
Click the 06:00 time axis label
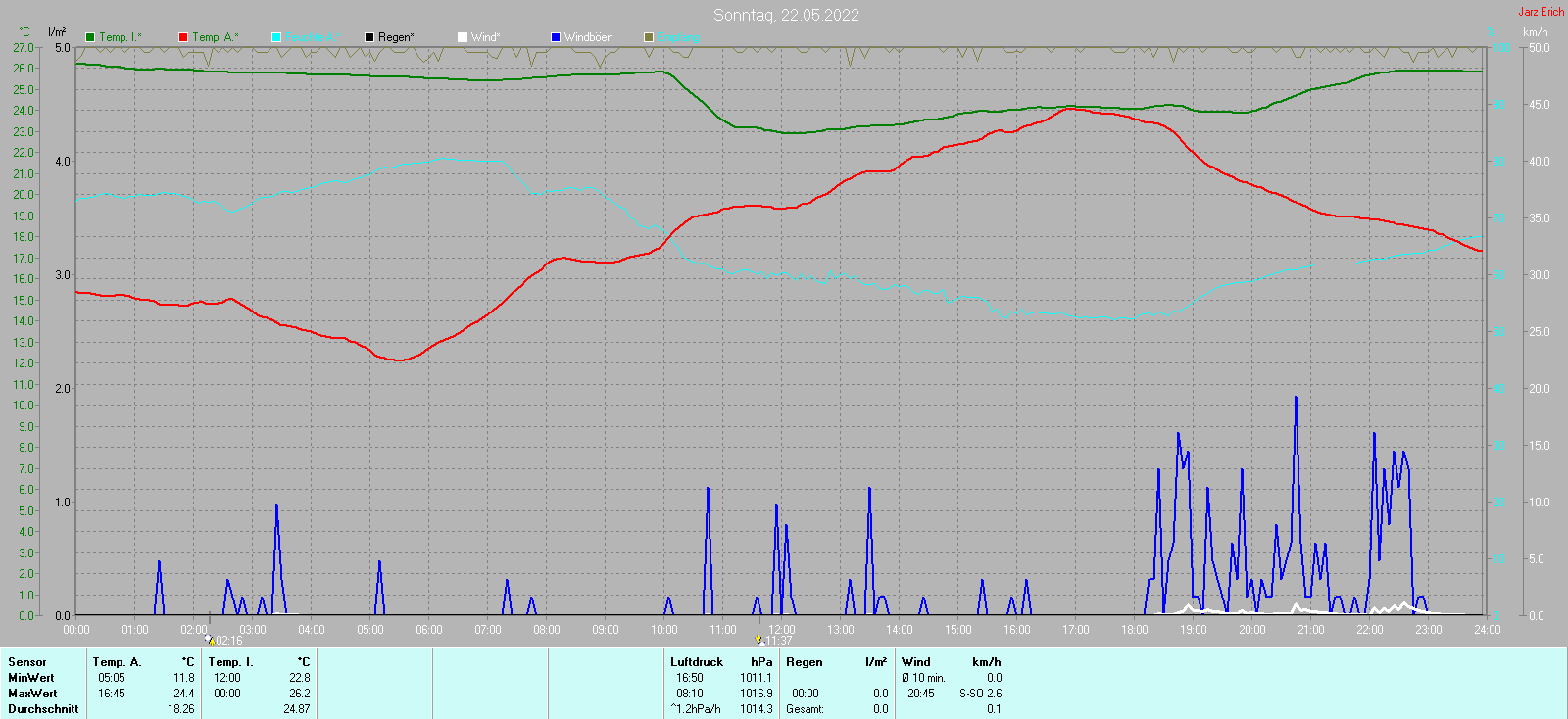429,630
